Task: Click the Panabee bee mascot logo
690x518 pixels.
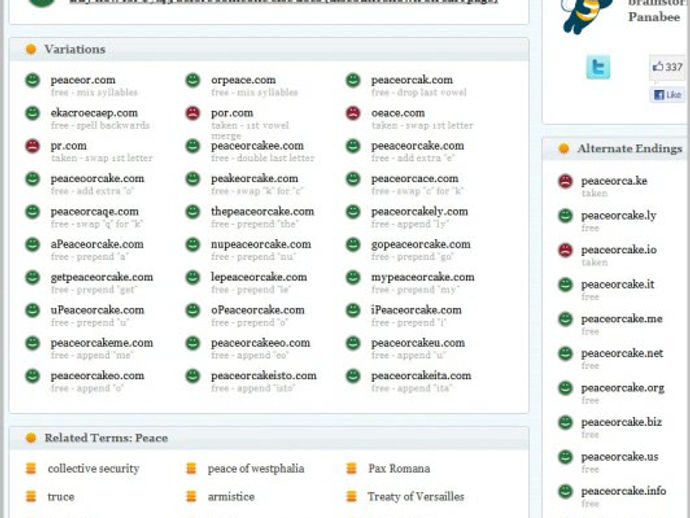Action: 587,15
